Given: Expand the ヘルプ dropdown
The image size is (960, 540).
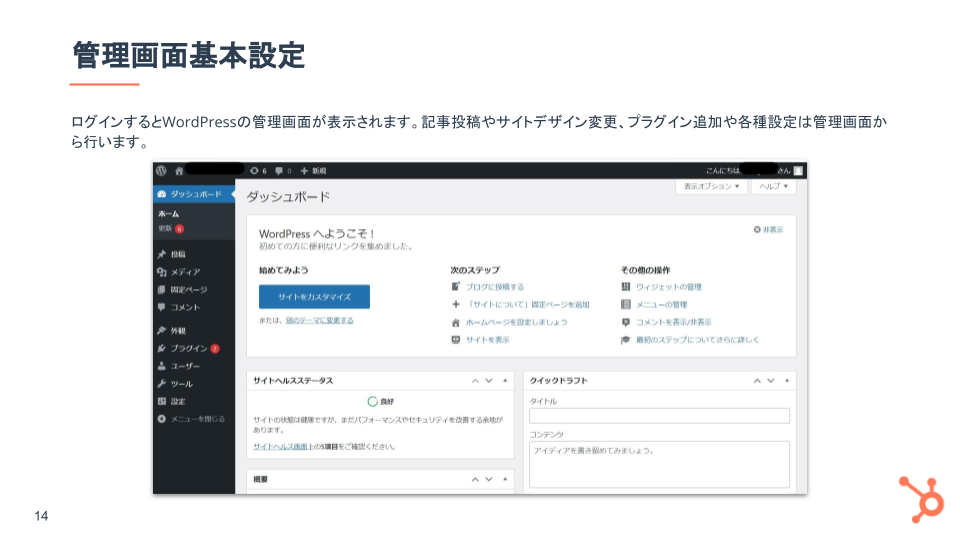Looking at the screenshot, I should click(x=774, y=186).
